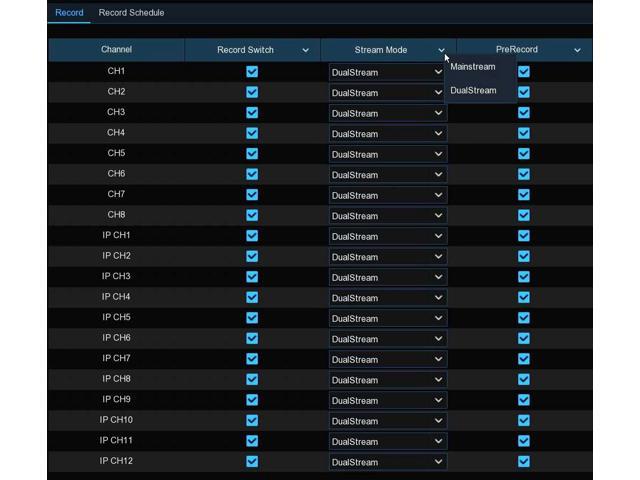Screen dimensions: 640x480
Task: Toggle PreRecord for IP CH12
Action: pos(523,461)
